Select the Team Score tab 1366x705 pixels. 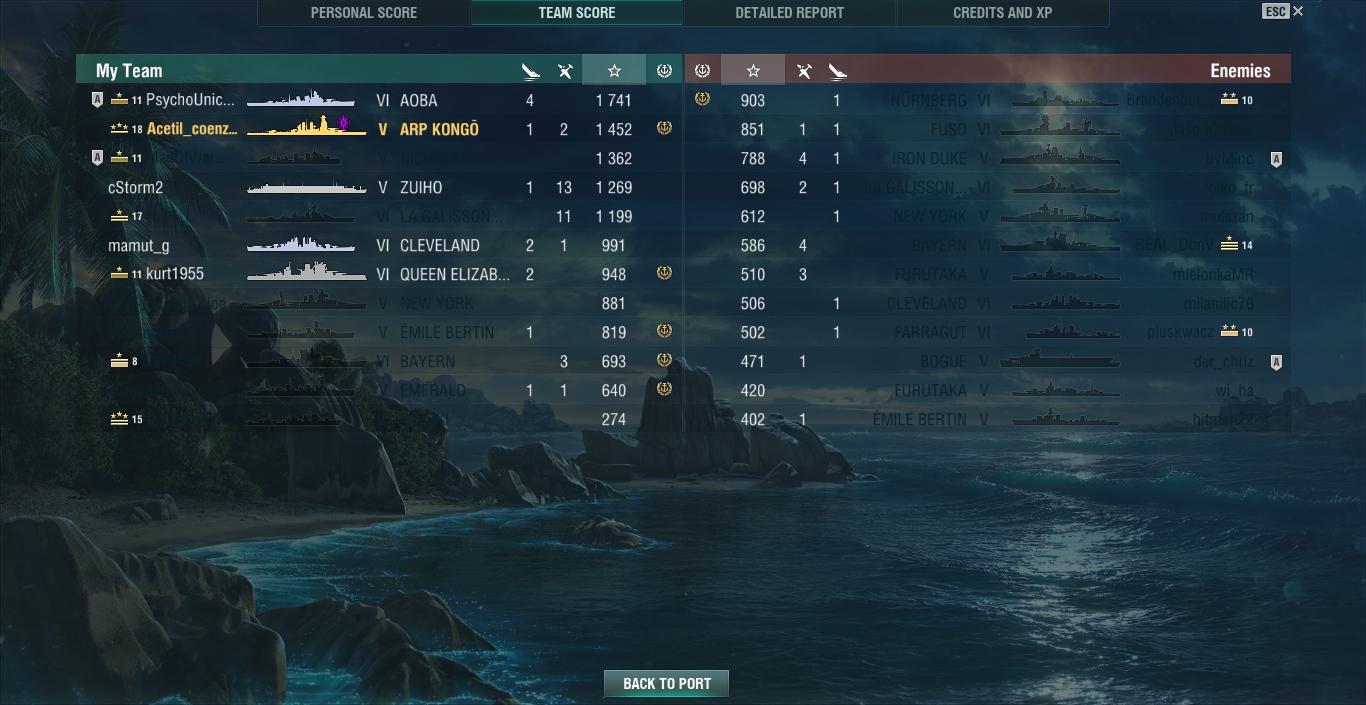tap(577, 13)
